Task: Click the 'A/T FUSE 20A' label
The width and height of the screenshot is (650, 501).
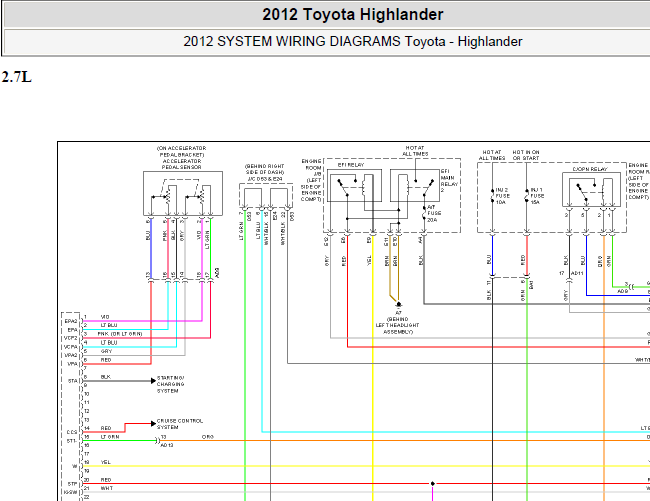Action: [434, 213]
